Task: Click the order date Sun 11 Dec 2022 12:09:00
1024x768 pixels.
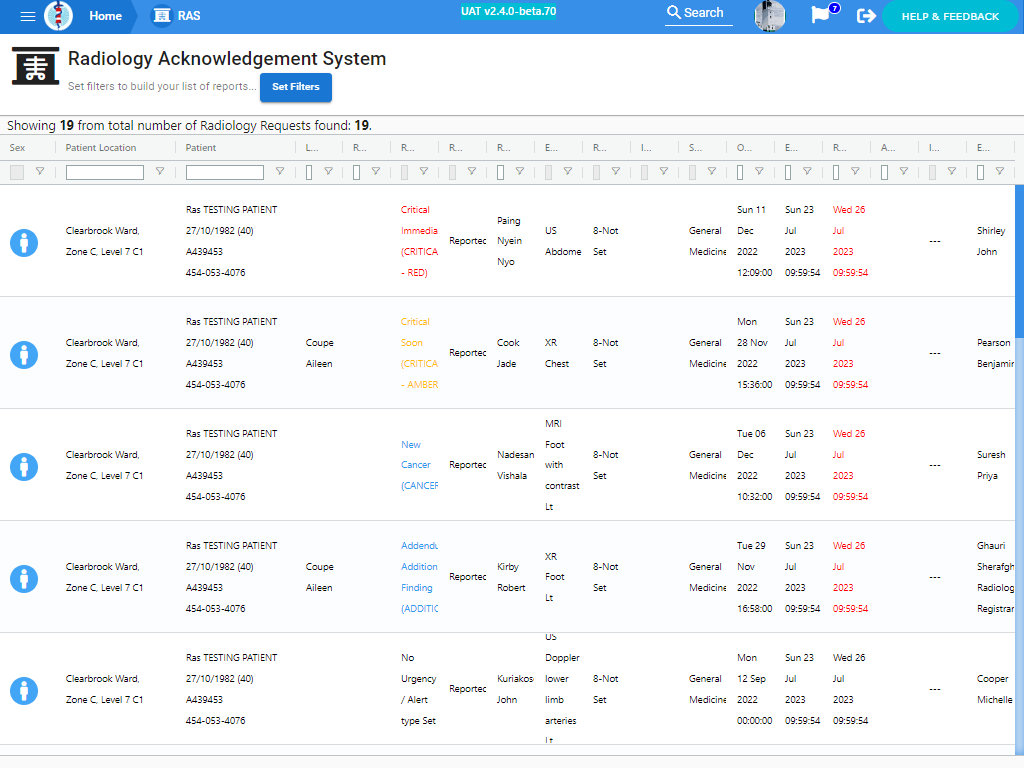Action: (x=754, y=241)
